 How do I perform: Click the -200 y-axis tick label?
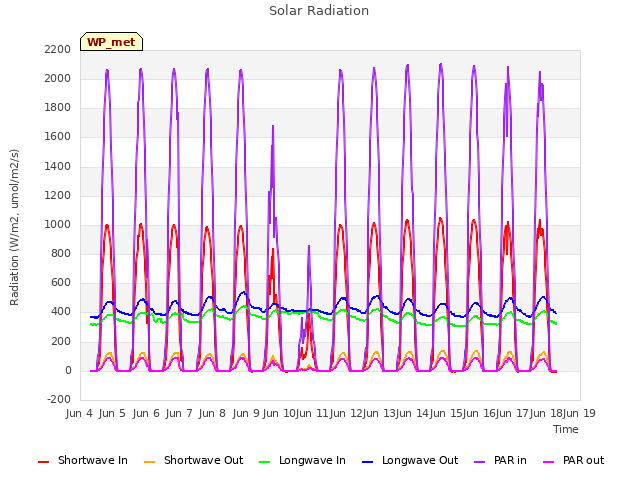59,399
